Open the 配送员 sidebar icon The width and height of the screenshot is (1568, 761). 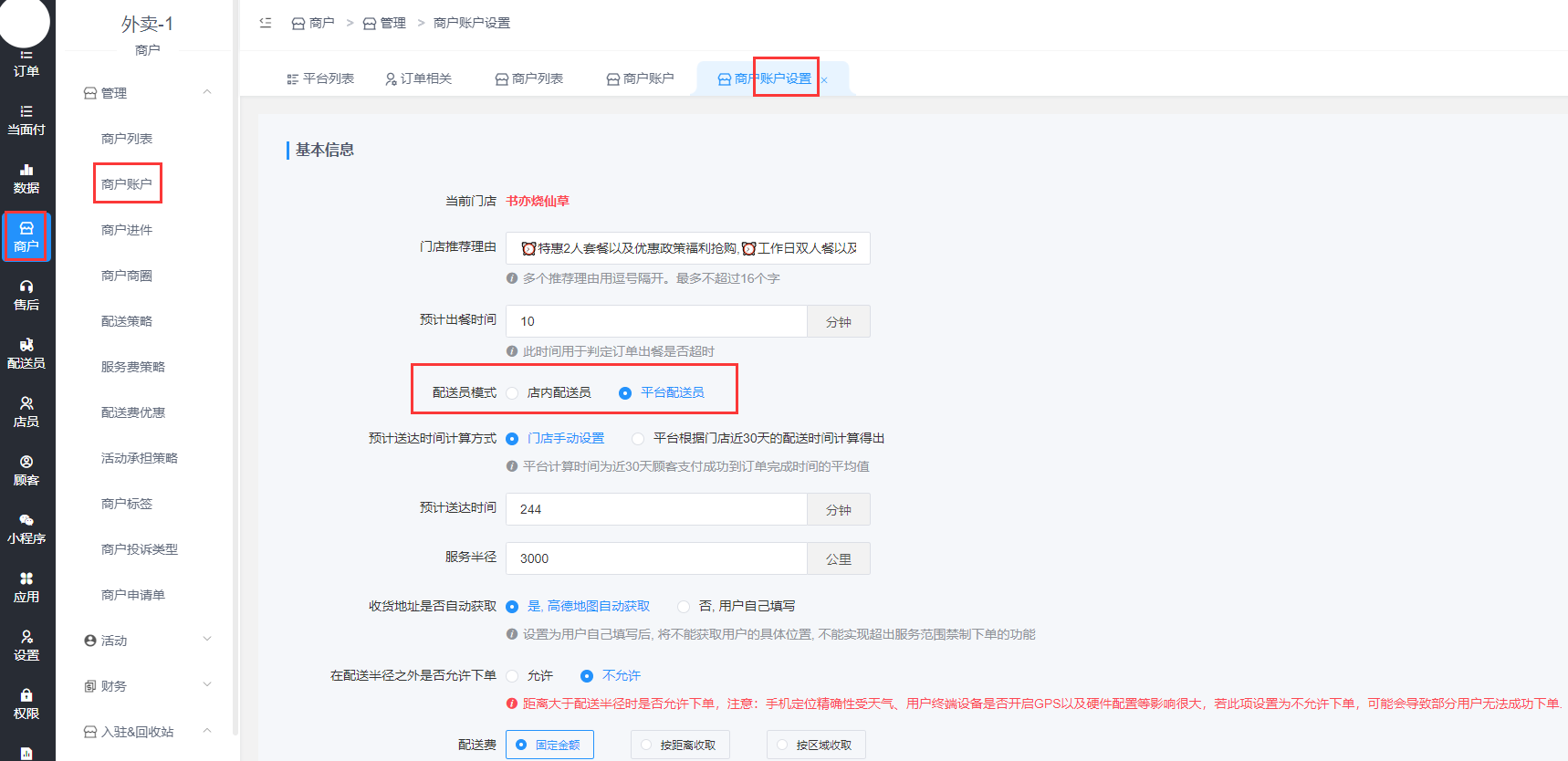click(26, 354)
